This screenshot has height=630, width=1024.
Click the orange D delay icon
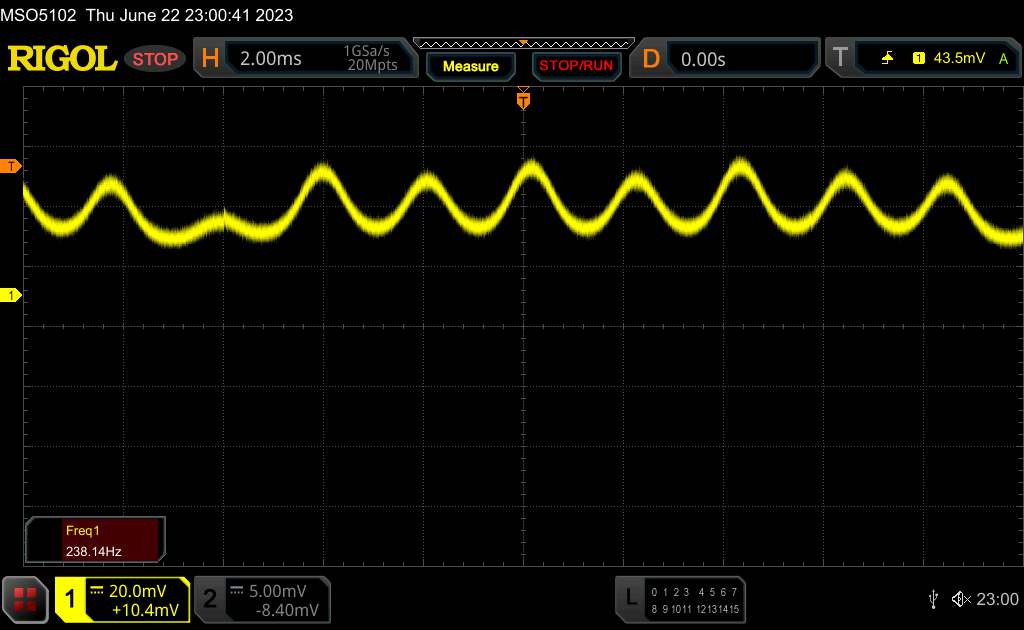(651, 59)
